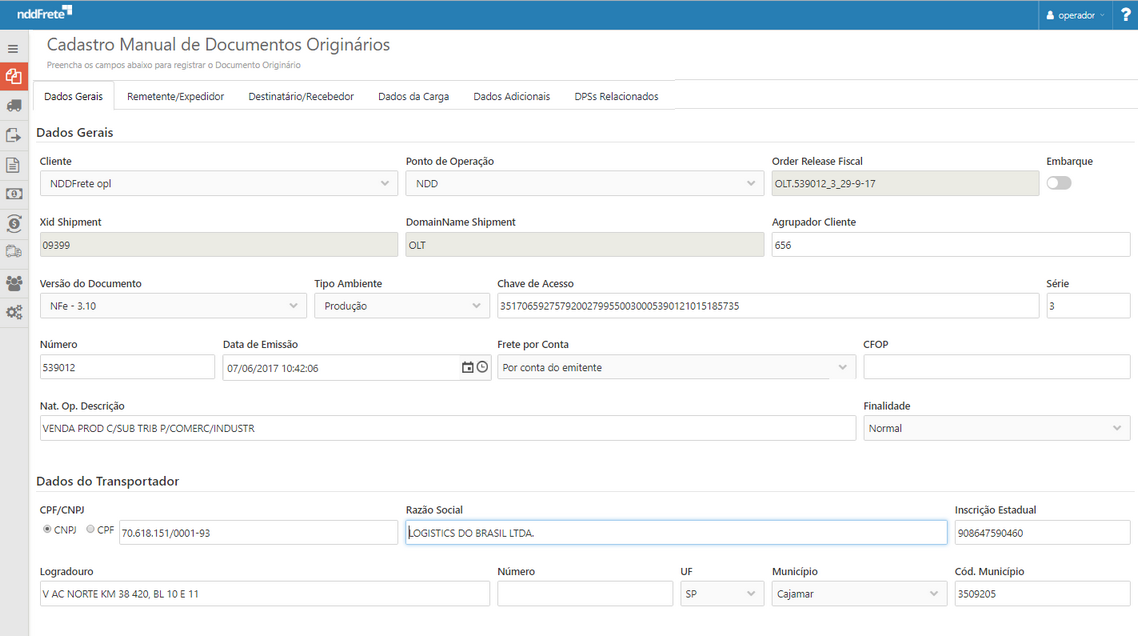Open the clock time picker for Data de Emissão
The width and height of the screenshot is (1138, 636).
[x=482, y=368]
